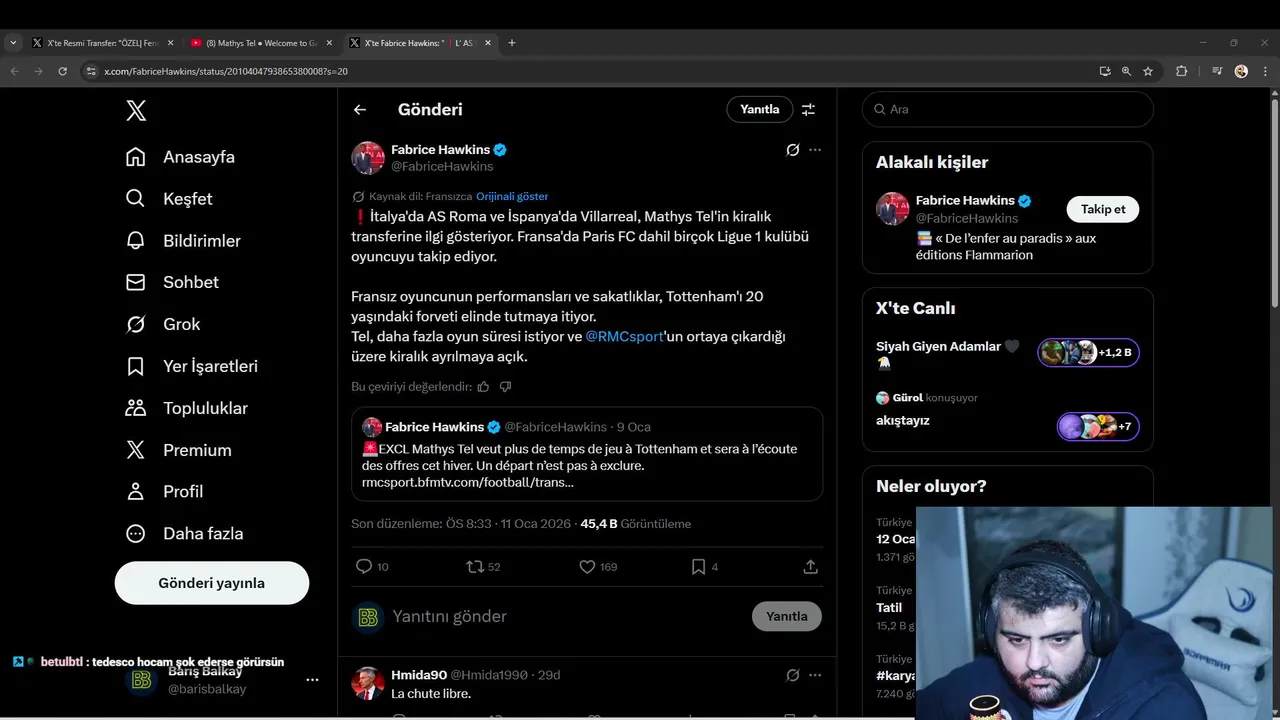
Task: Click share icon on post
Action: pyautogui.click(x=811, y=567)
